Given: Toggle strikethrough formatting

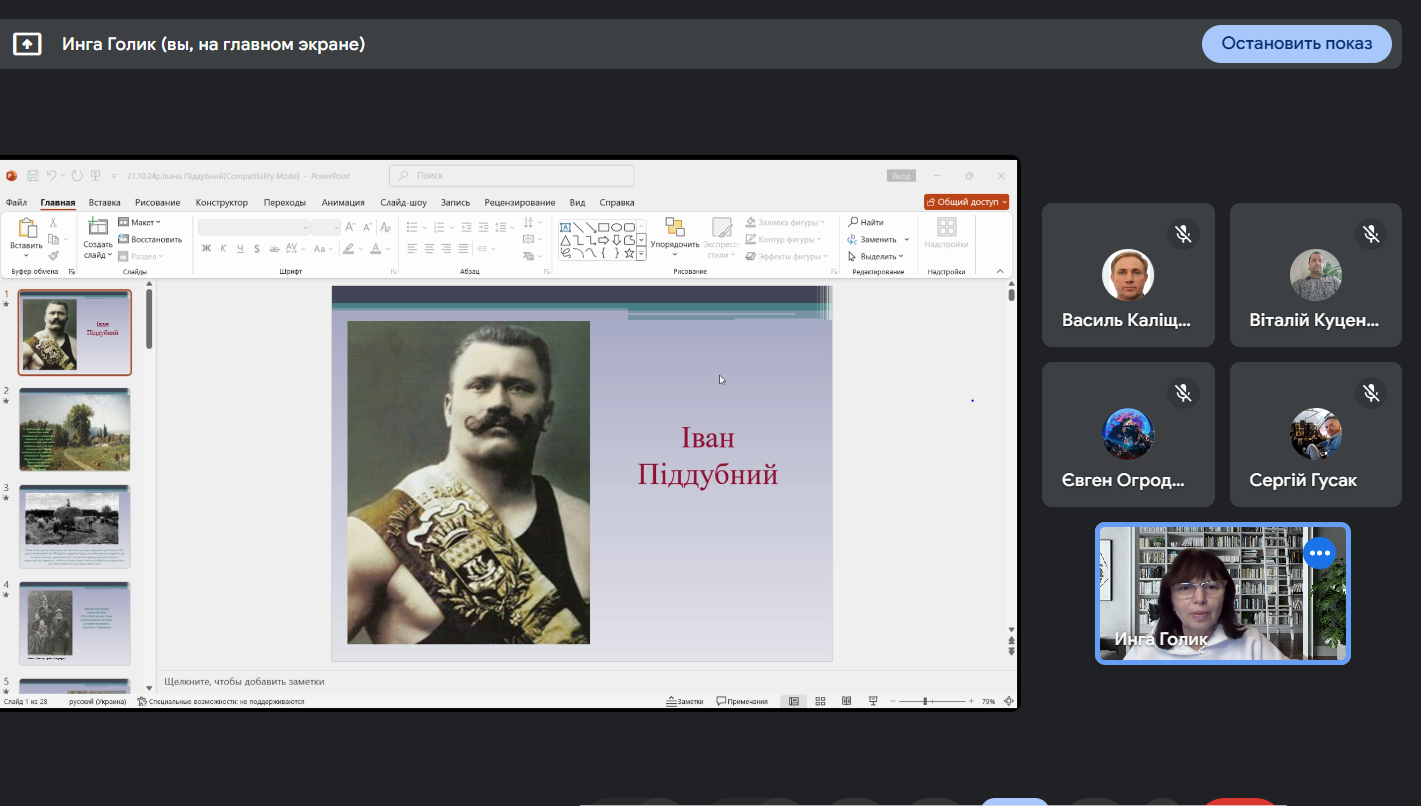Looking at the screenshot, I should click(x=275, y=248).
